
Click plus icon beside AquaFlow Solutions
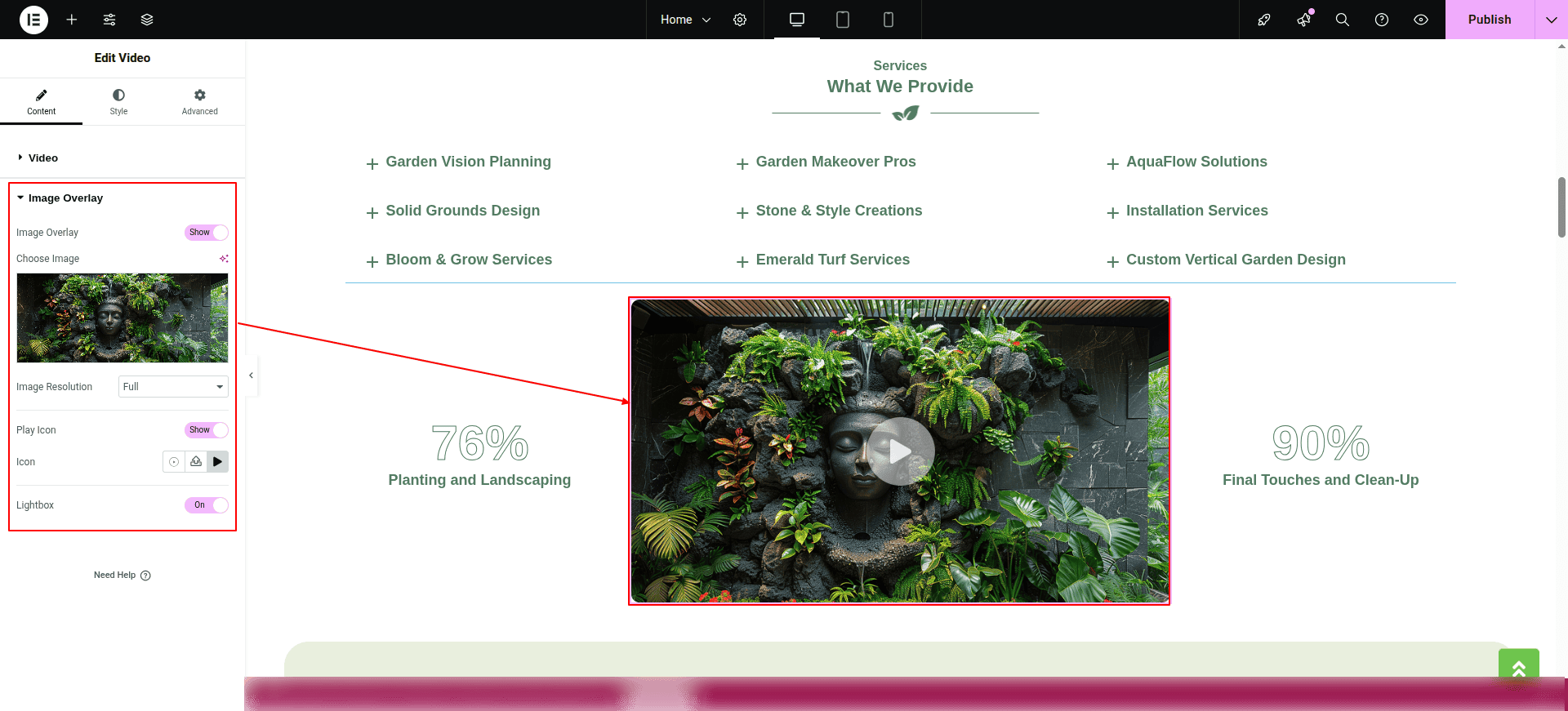click(1112, 164)
